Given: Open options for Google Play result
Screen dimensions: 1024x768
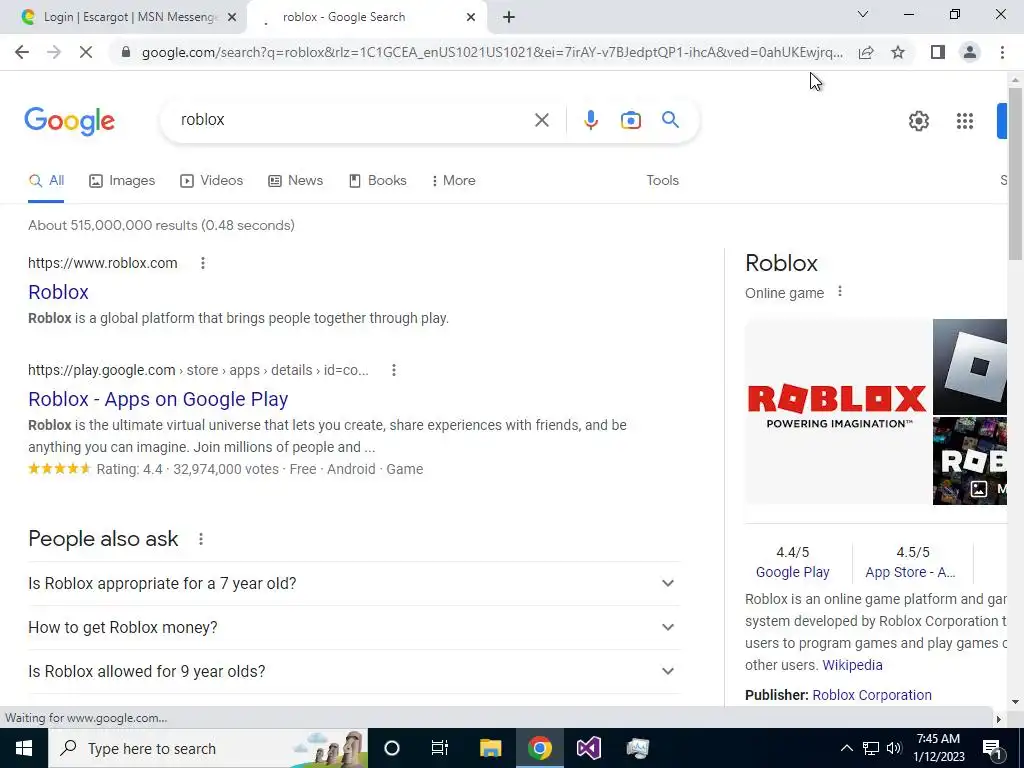Looking at the screenshot, I should [x=393, y=370].
